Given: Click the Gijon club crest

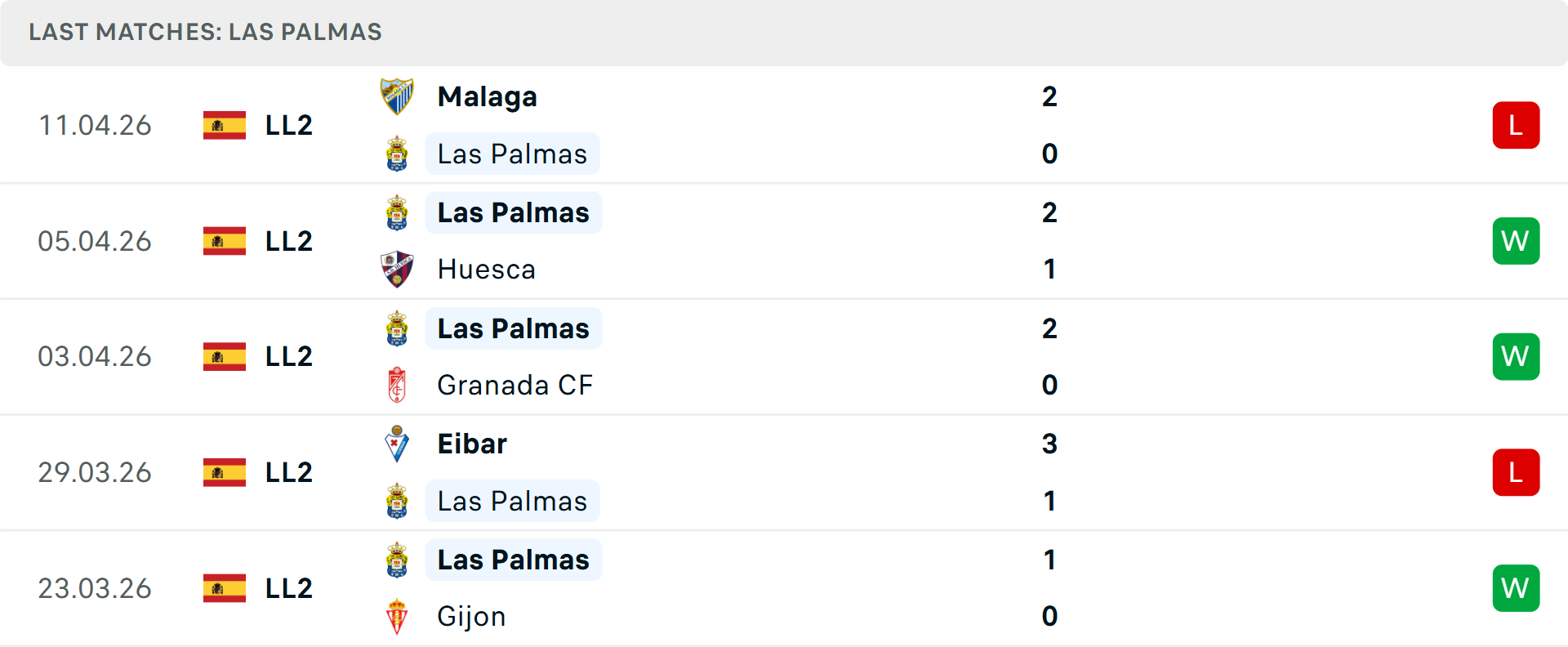Looking at the screenshot, I should point(397,616).
